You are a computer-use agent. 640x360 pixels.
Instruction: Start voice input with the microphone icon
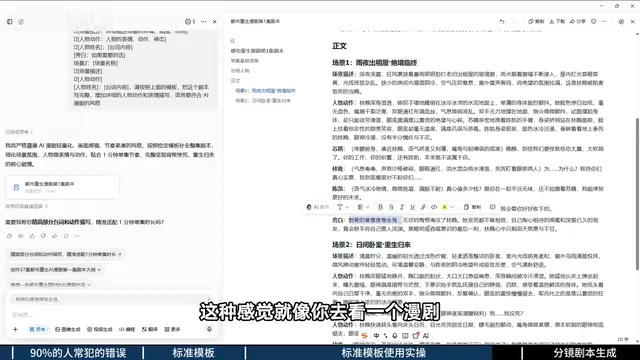pyautogui.click(x=209, y=329)
